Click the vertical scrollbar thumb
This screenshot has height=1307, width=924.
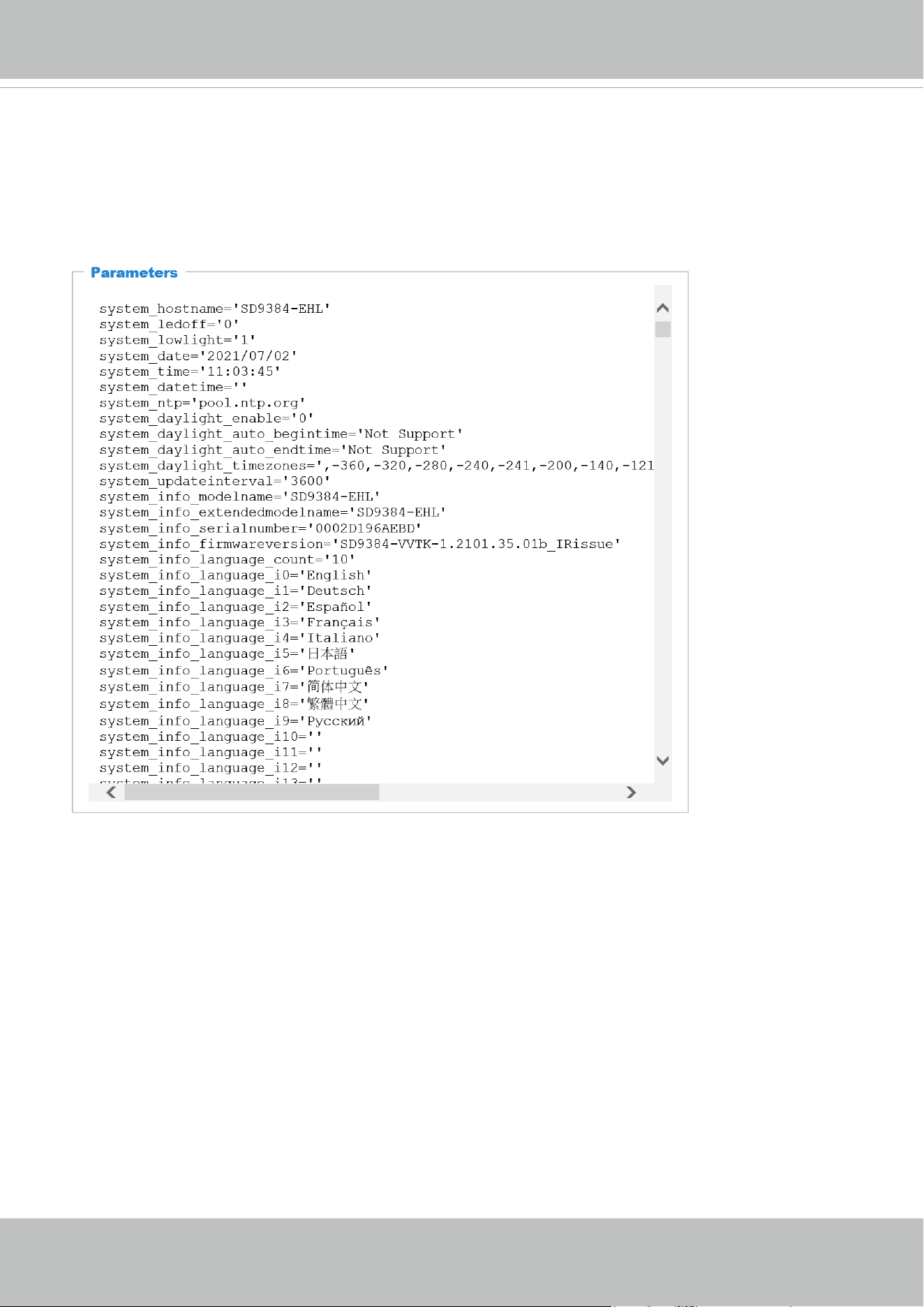click(x=663, y=329)
